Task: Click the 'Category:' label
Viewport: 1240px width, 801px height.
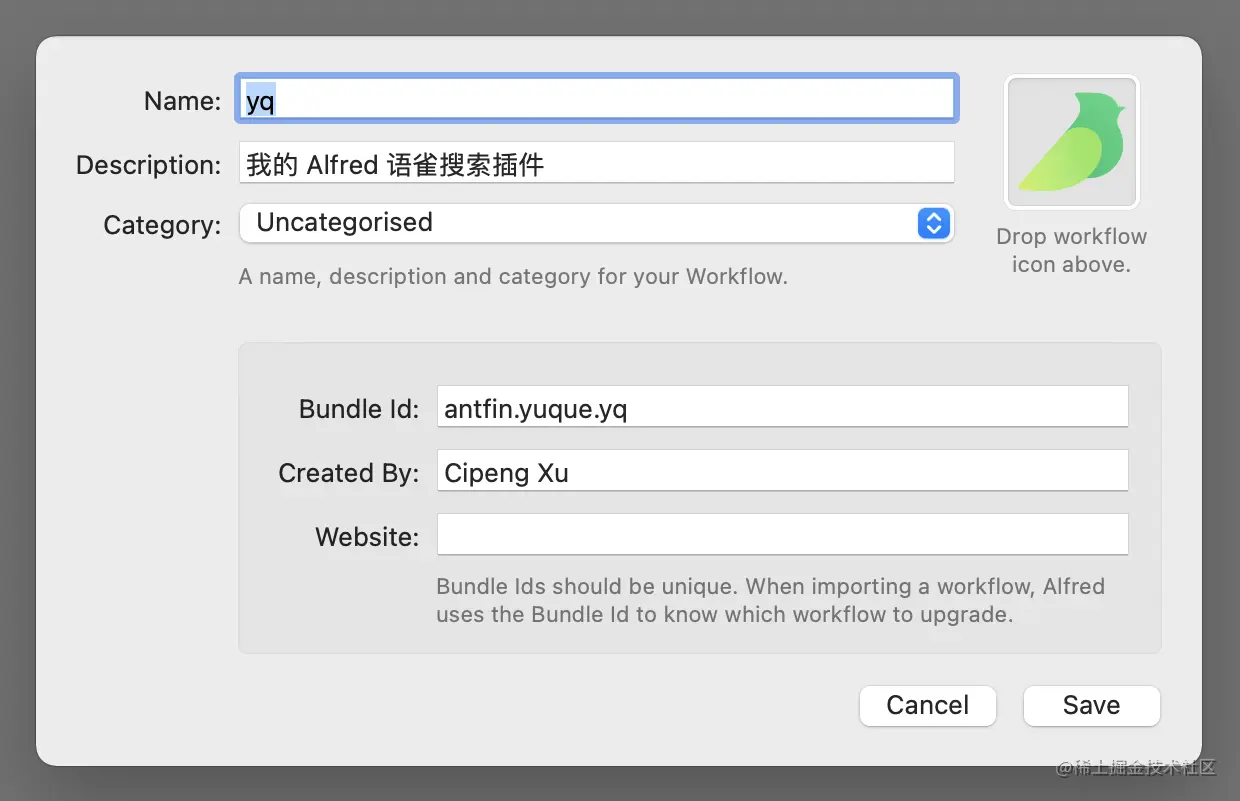Action: (162, 225)
